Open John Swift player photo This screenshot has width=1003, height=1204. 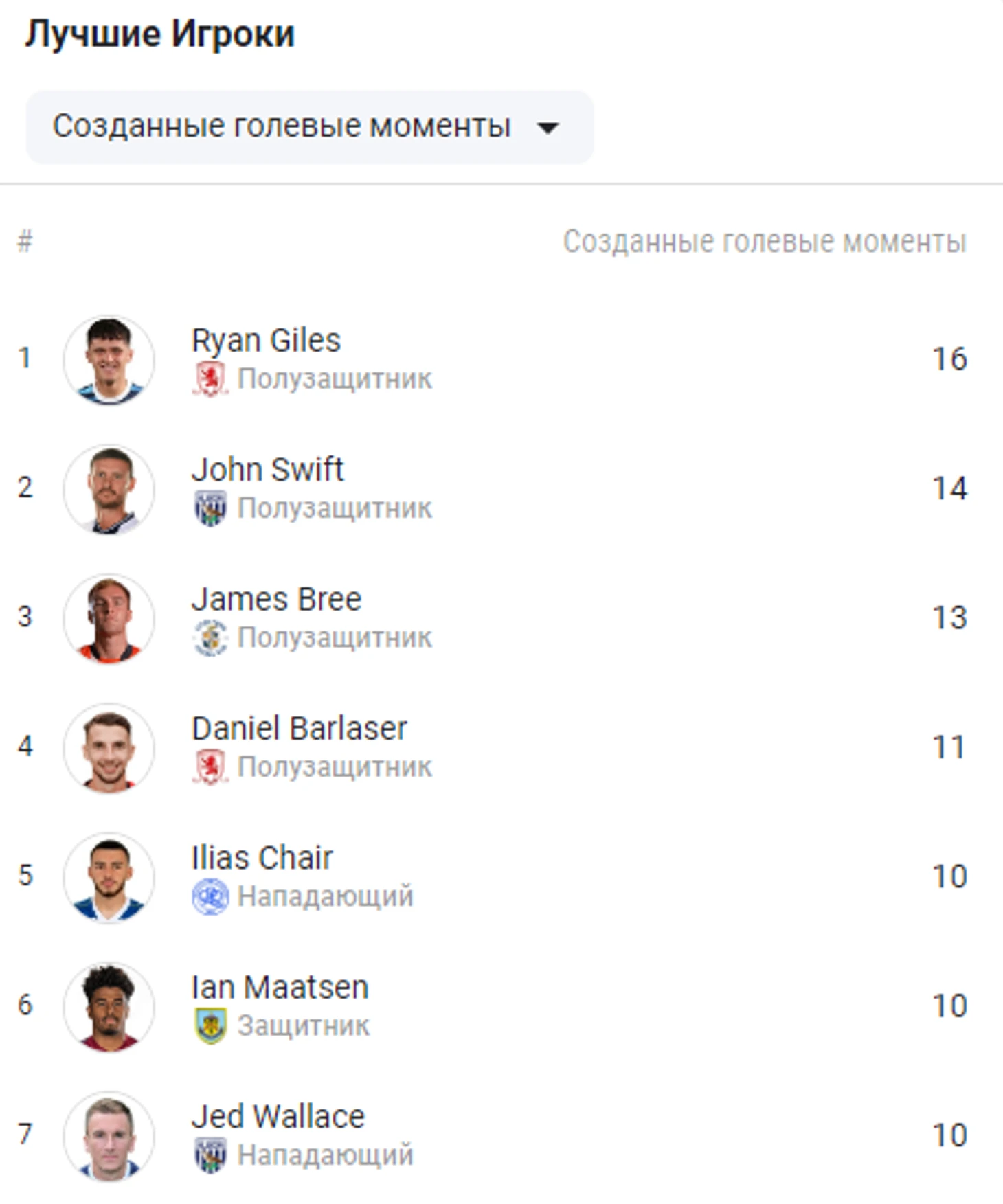109,489
